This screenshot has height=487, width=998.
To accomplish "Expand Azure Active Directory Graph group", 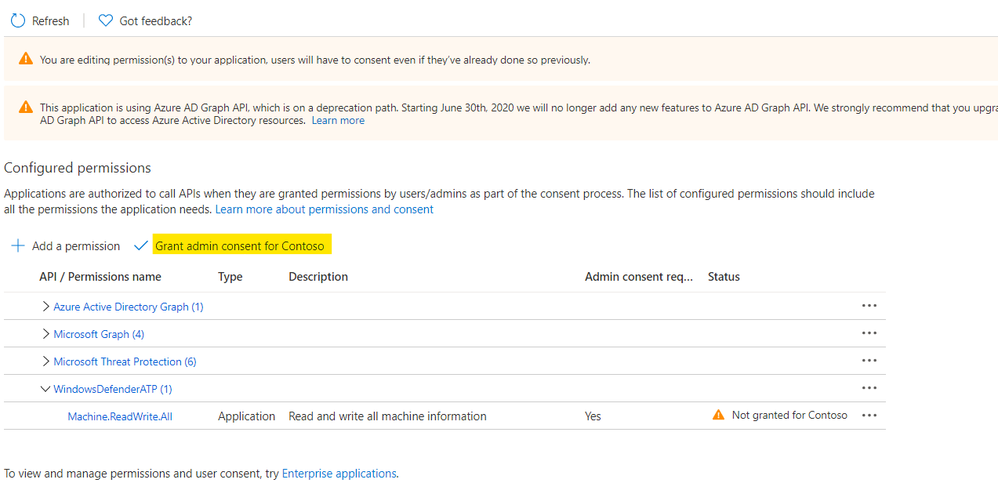I will 45,307.
